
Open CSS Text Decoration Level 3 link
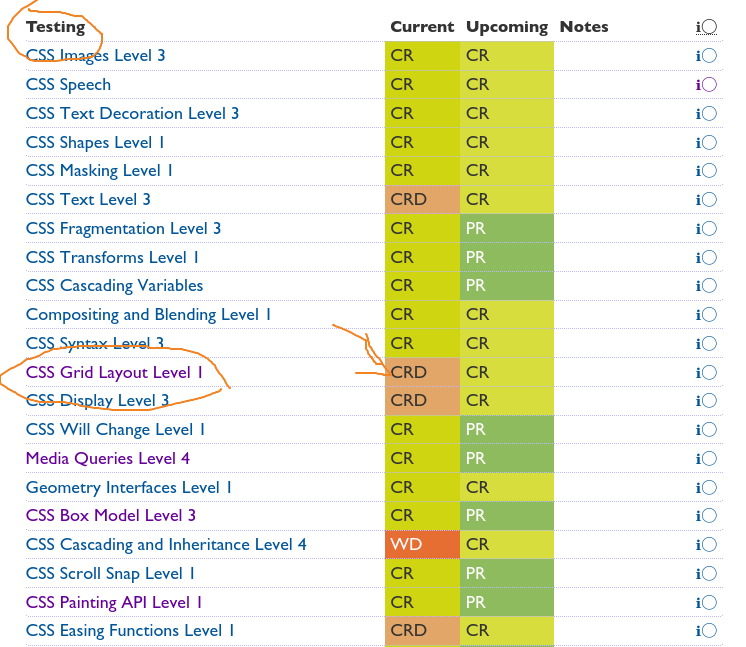(132, 113)
